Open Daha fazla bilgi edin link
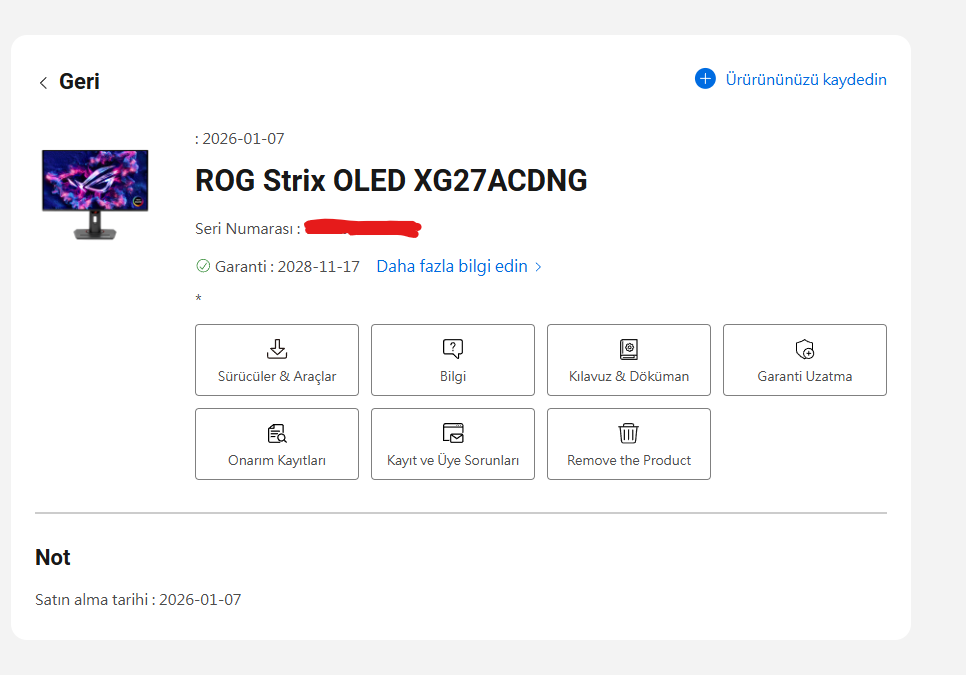966x675 pixels. coord(452,266)
